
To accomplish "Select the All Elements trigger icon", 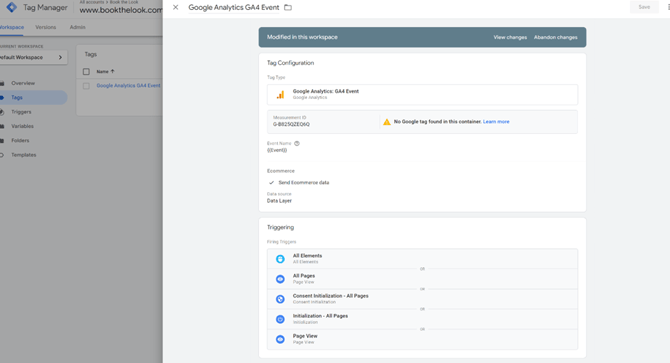I will 280,259.
